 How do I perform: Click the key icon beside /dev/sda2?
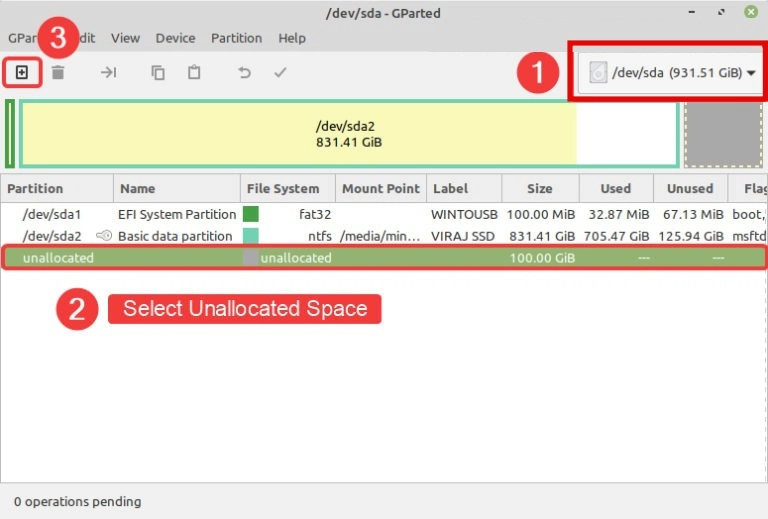103,236
